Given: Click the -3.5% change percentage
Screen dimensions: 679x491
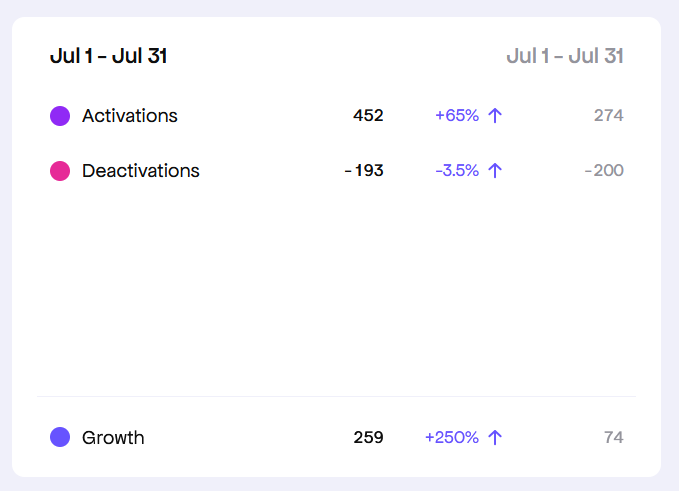Looking at the screenshot, I should tap(457, 171).
